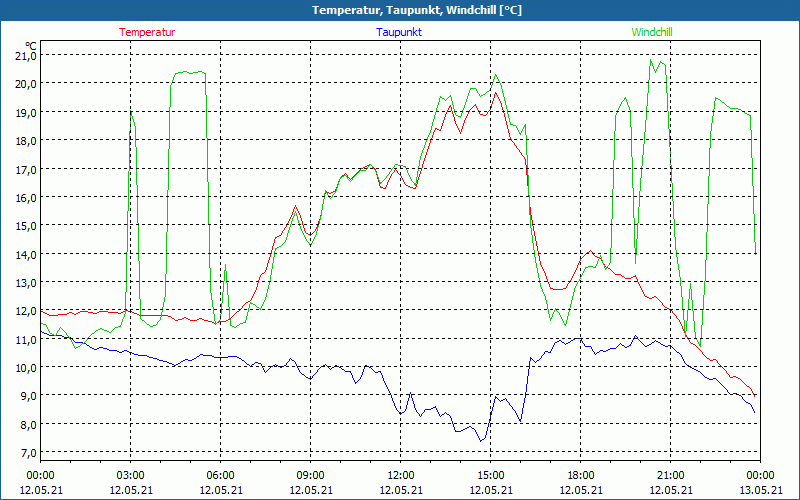Click the 03:00 time axis label
Viewport: 800px width, 500px height.
131,476
